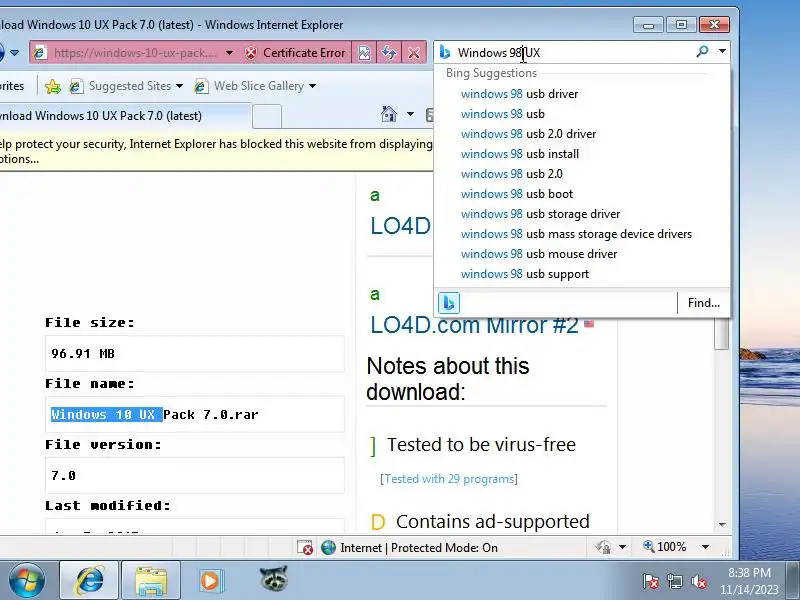Click Internet Protected Mode status text
Image resolution: width=800 pixels, height=600 pixels.
(x=419, y=547)
